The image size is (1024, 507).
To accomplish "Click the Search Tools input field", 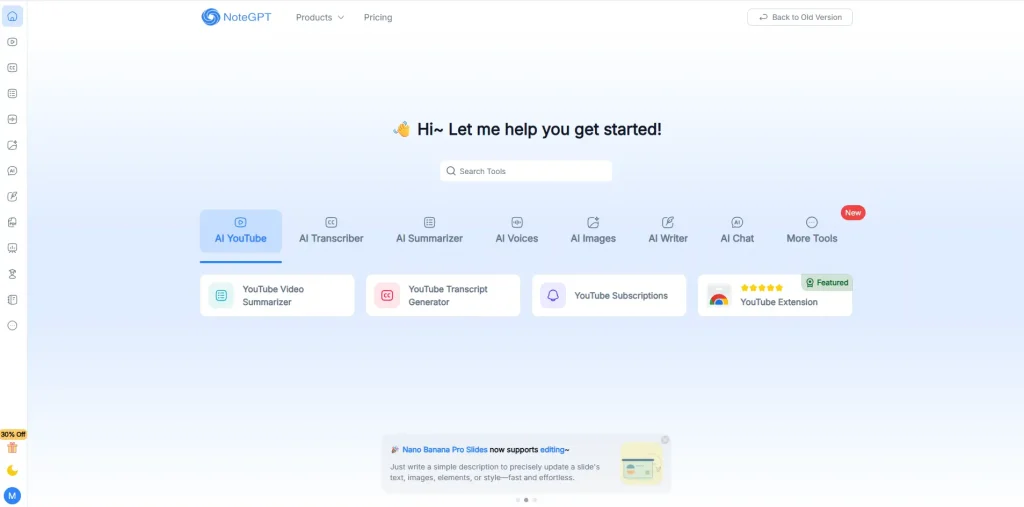I will 526,171.
